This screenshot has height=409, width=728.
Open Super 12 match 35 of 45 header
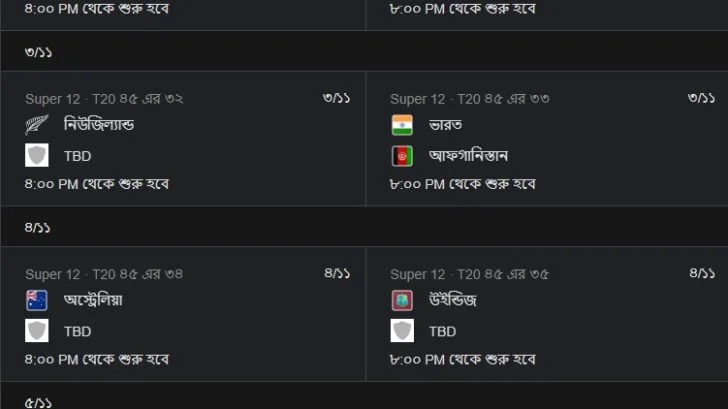pyautogui.click(x=469, y=274)
